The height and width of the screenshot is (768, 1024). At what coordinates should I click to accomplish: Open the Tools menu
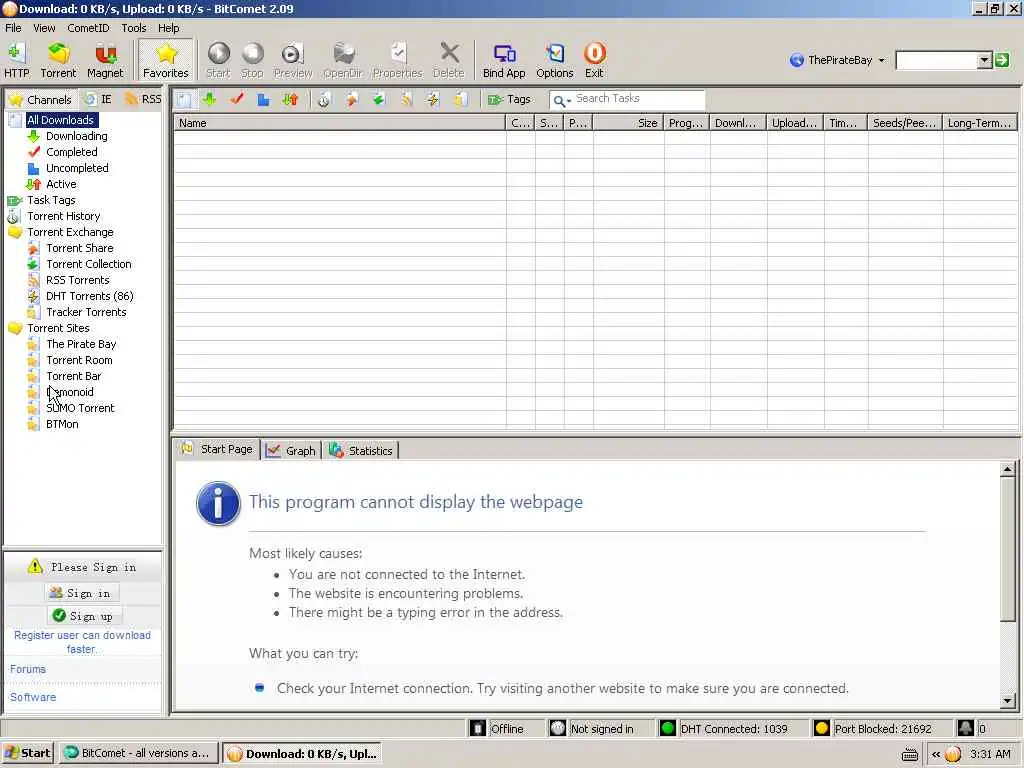134,28
